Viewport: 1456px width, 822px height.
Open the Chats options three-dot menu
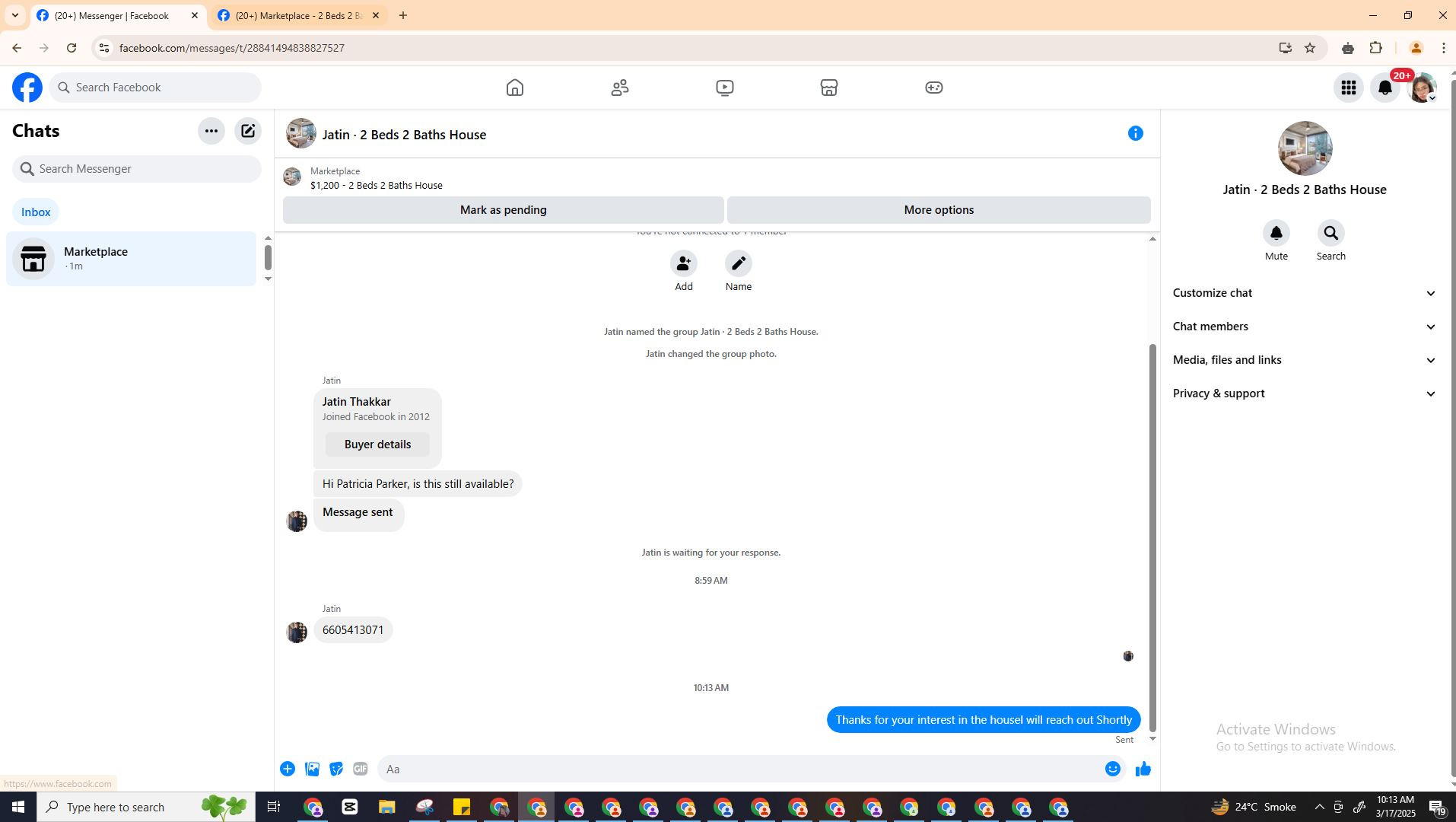(x=211, y=131)
